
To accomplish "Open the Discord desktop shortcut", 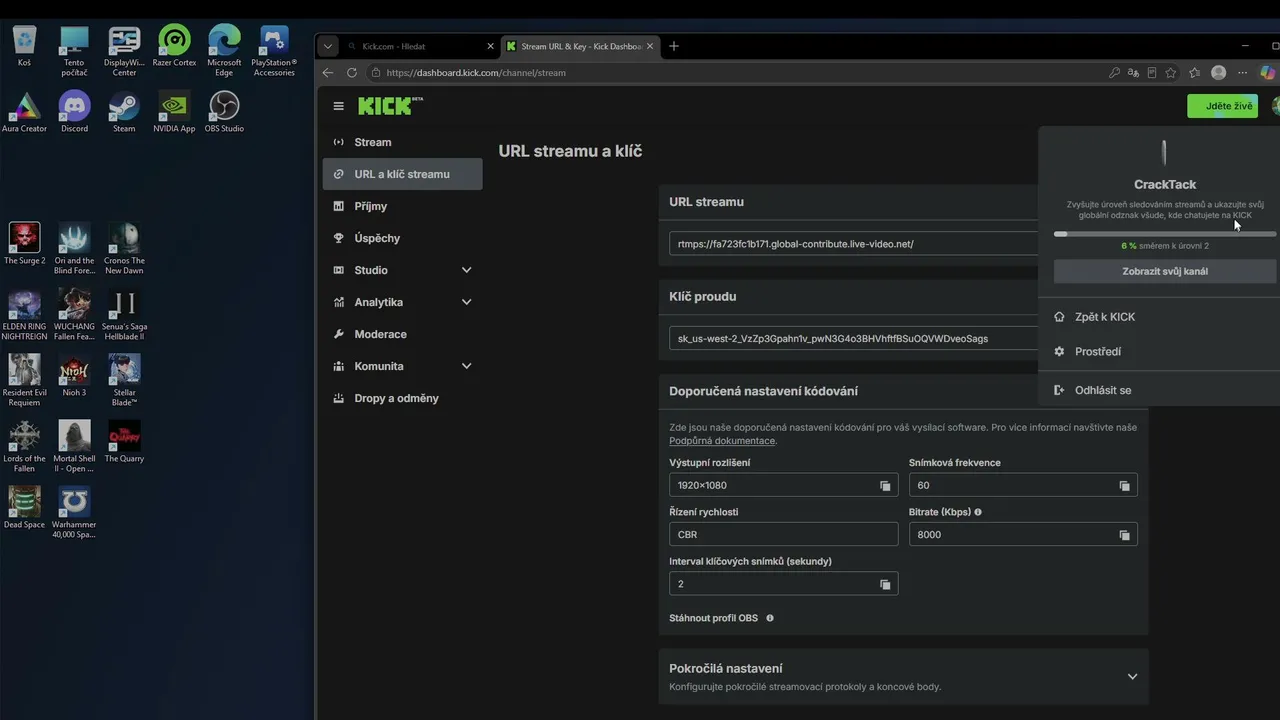I will 74,112.
